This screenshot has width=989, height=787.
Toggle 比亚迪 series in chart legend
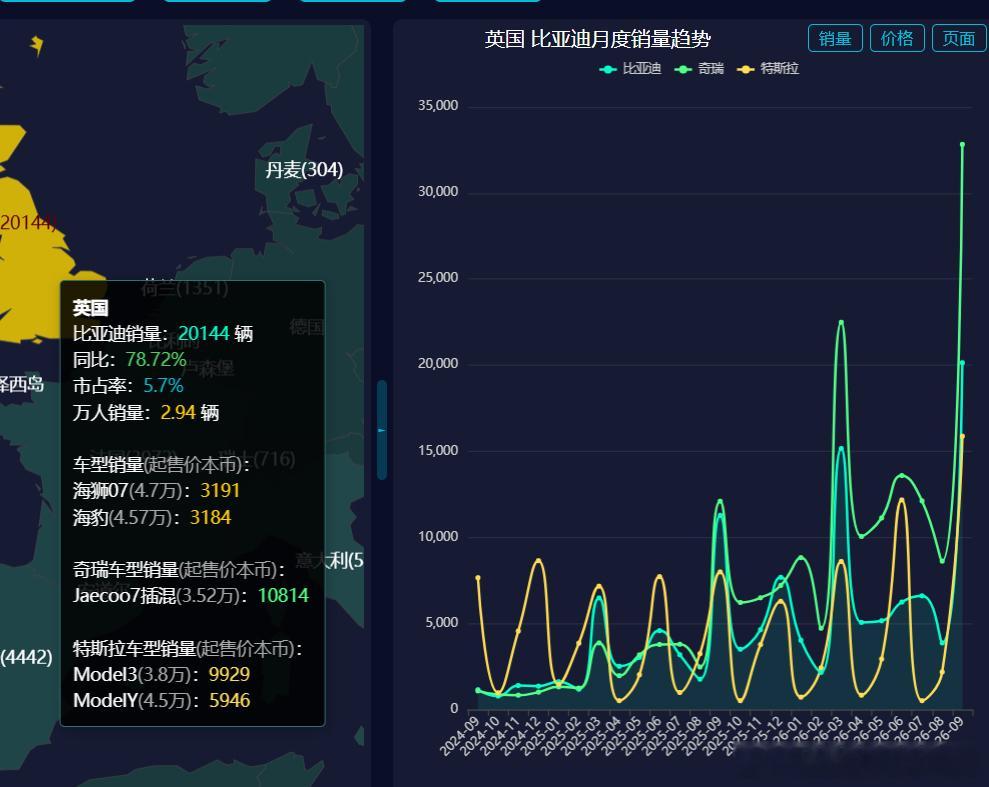click(630, 69)
